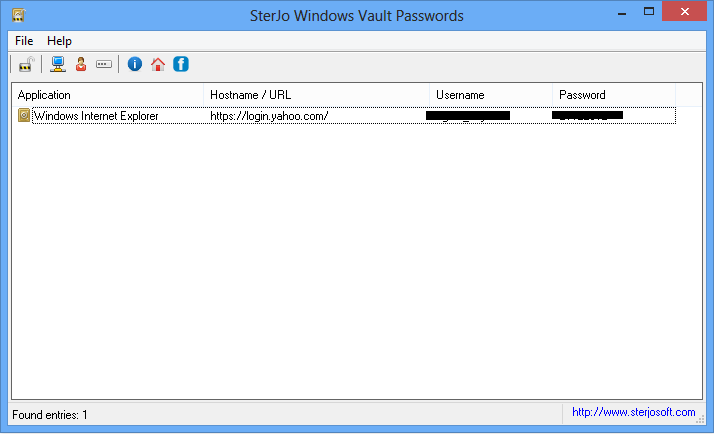The height and width of the screenshot is (434, 714).
Task: Sort by the Username column header
Action: pyautogui.click(x=490, y=95)
